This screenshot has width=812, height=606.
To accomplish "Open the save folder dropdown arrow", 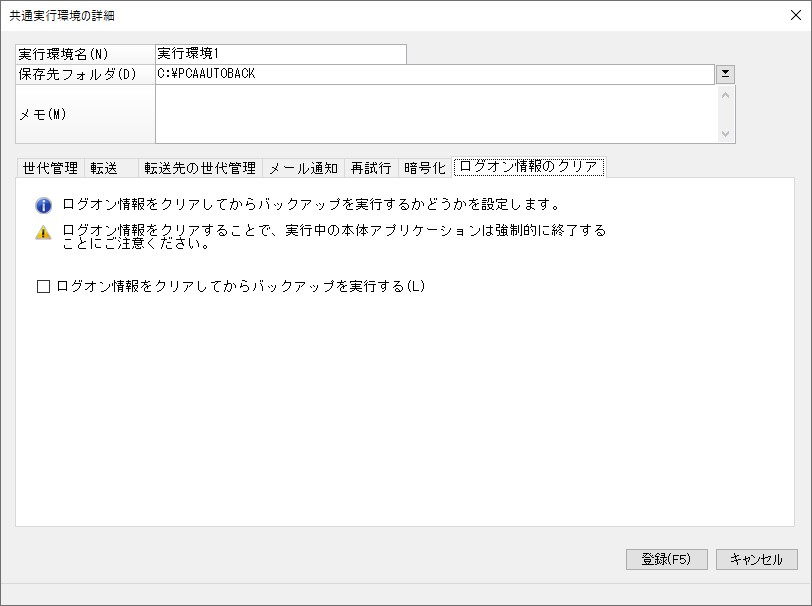I will (x=725, y=74).
